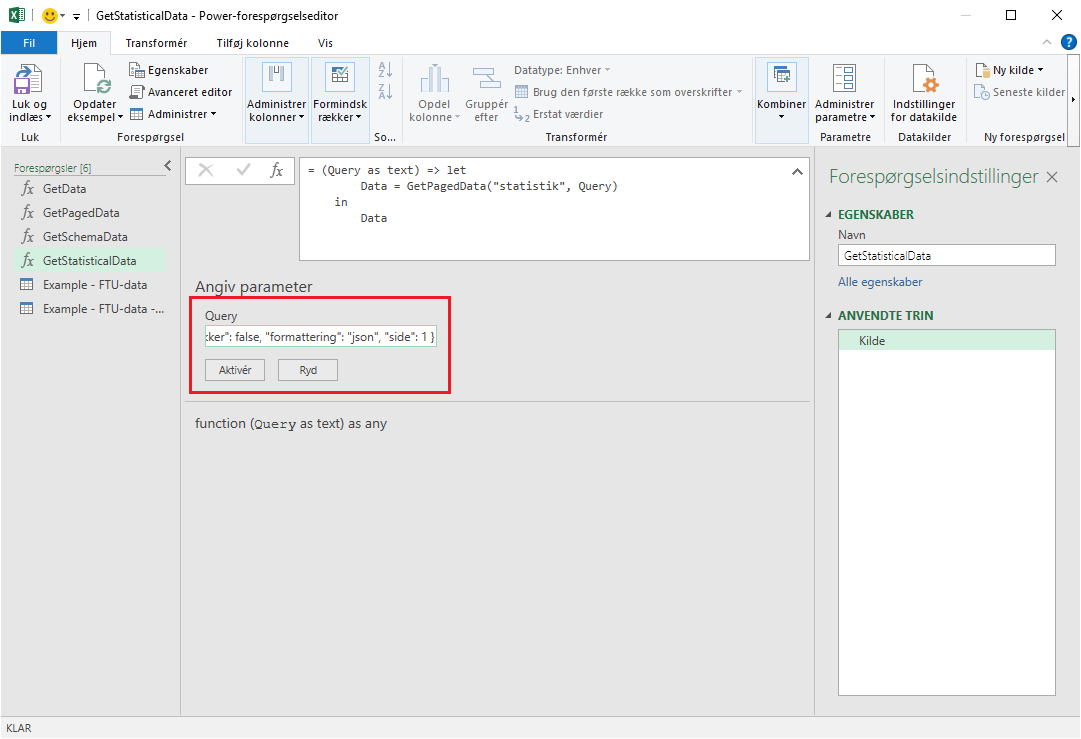
Task: Click into the Query parameter field
Action: [x=320, y=338]
